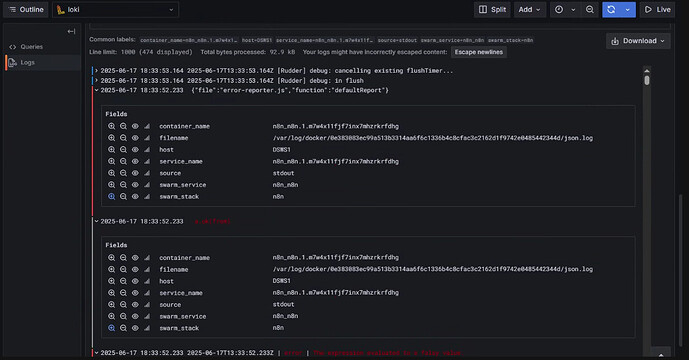This screenshot has width=689, height=360.
Task: Filter out value on filename in first Fields block
Action: pyautogui.click(x=123, y=138)
